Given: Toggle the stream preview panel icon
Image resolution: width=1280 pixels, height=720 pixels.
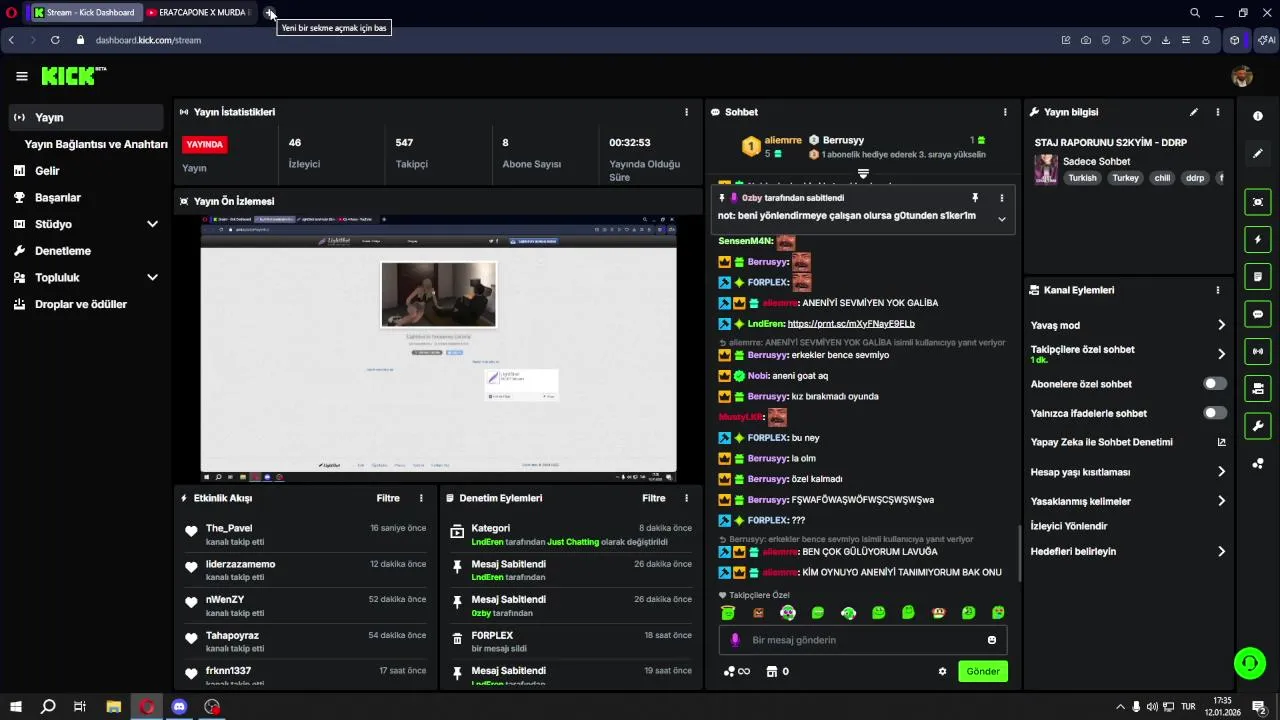Looking at the screenshot, I should click(1258, 202).
